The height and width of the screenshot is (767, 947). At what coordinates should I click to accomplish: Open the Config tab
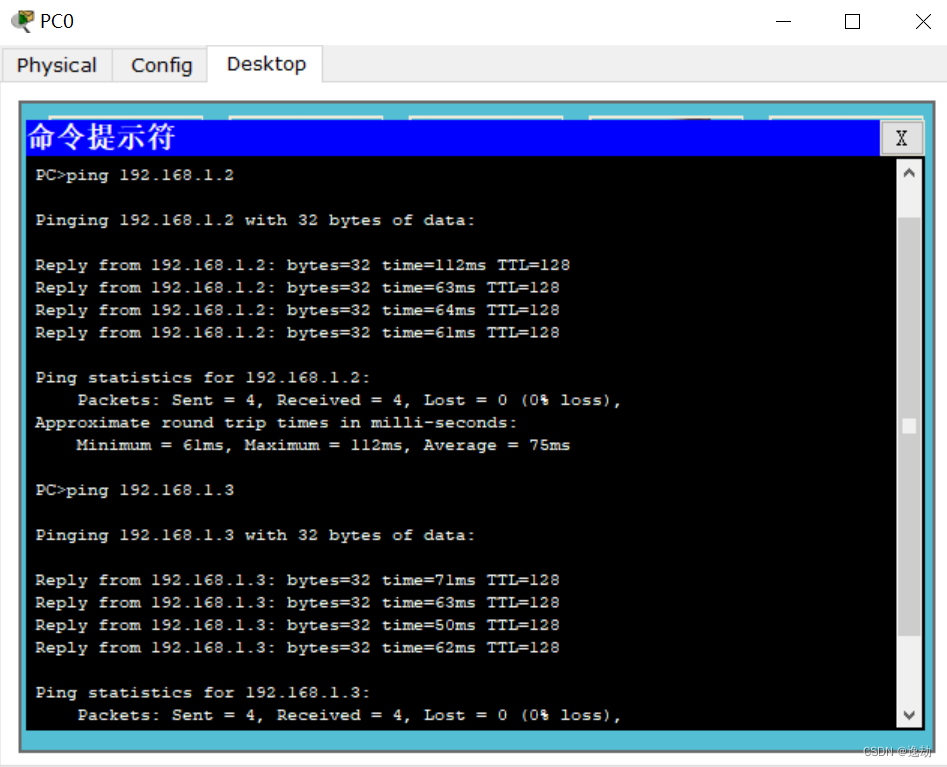[x=161, y=65]
